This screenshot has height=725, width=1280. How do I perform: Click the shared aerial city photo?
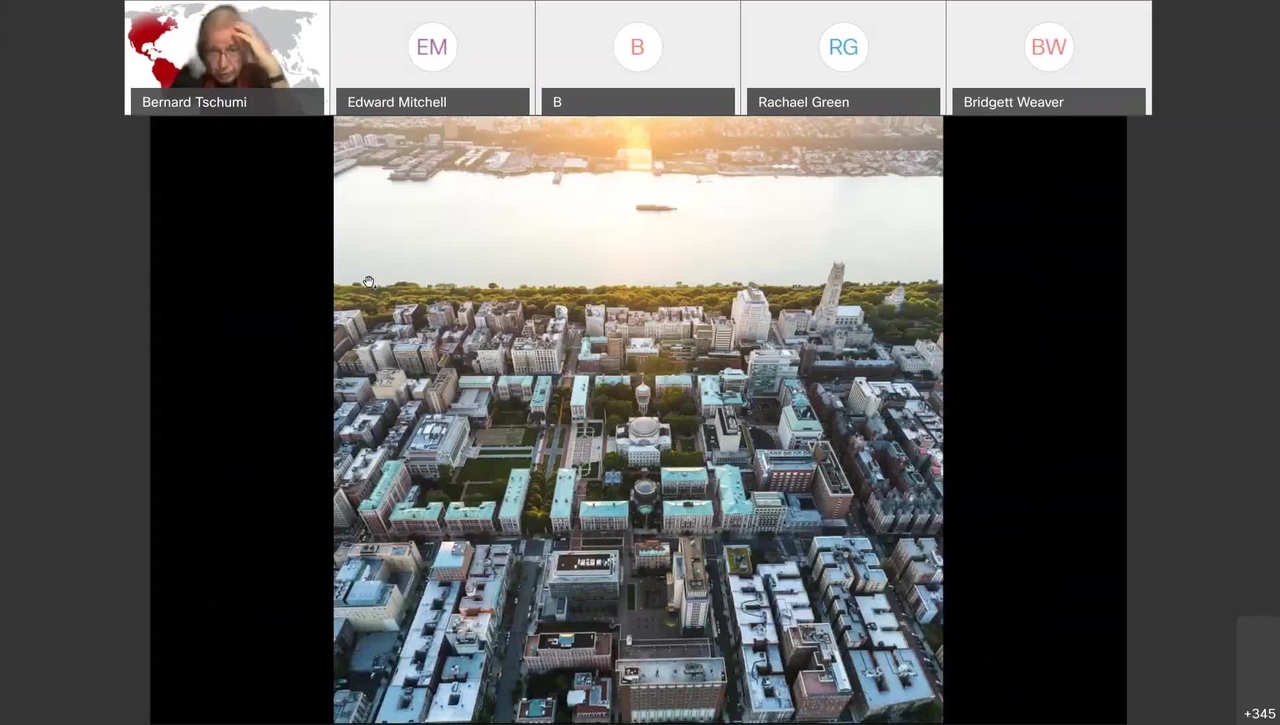638,420
